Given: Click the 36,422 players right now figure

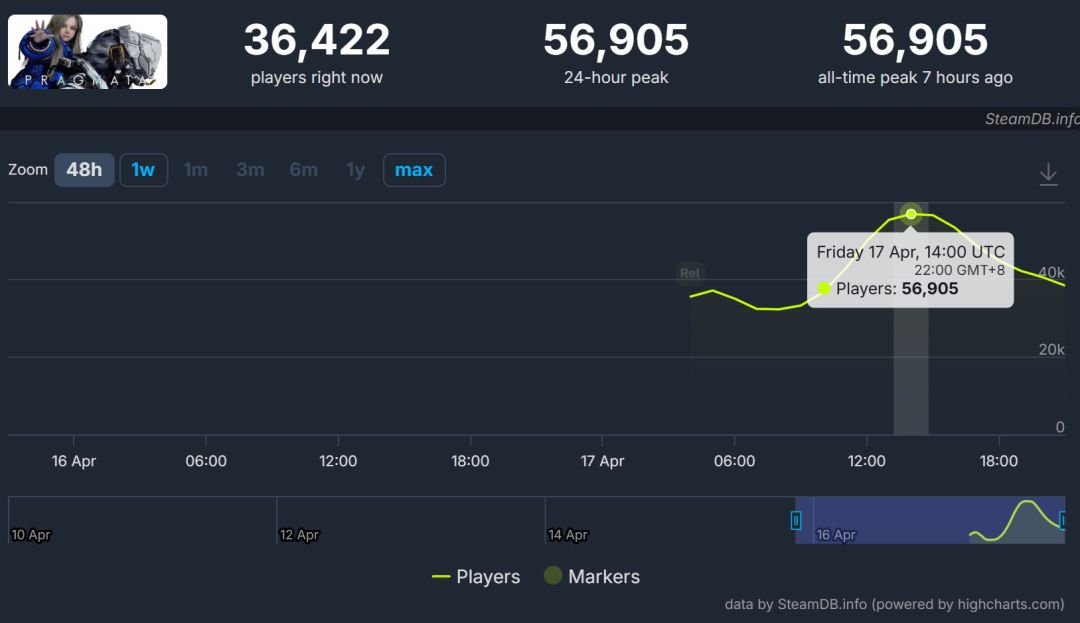Looking at the screenshot, I should [317, 39].
